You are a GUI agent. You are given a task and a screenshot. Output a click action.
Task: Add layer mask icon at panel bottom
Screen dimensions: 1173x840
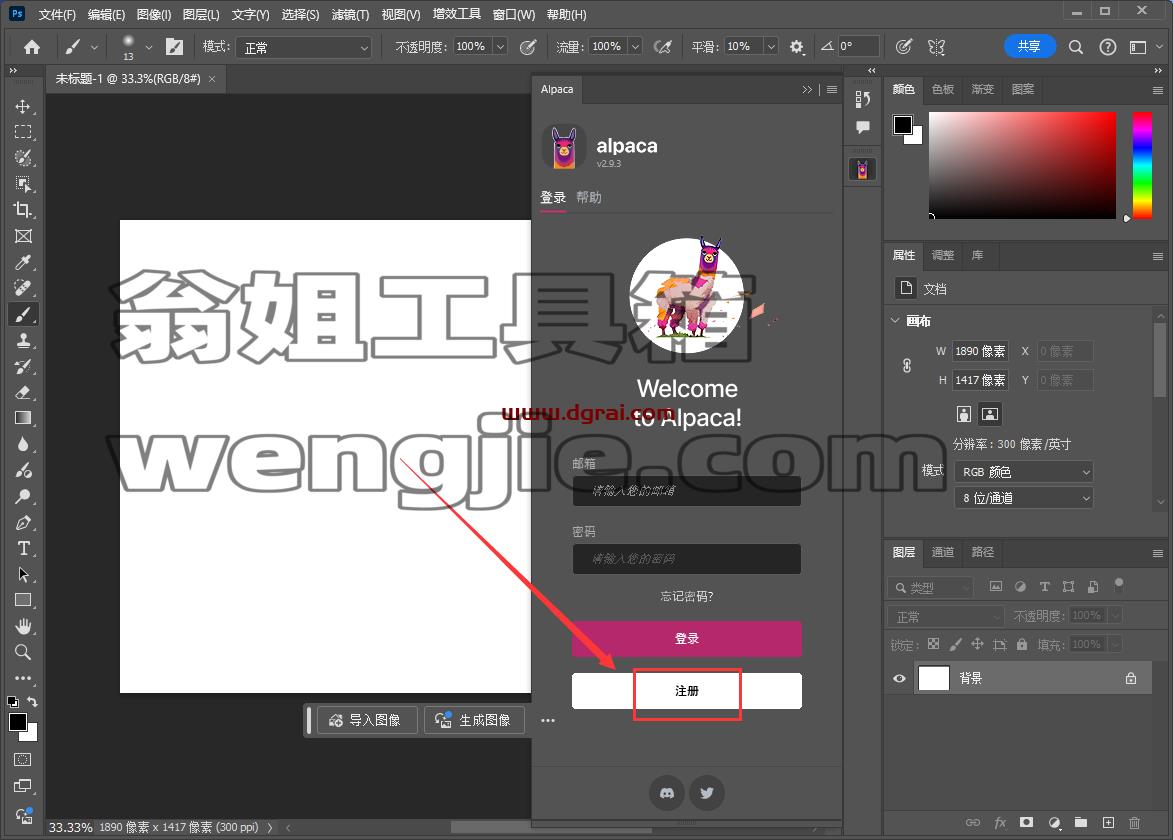tap(1026, 823)
